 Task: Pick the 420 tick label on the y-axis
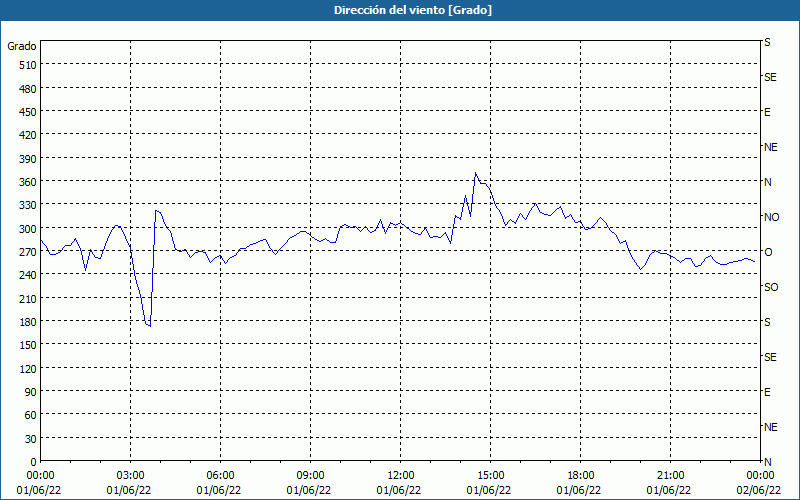pos(28,135)
